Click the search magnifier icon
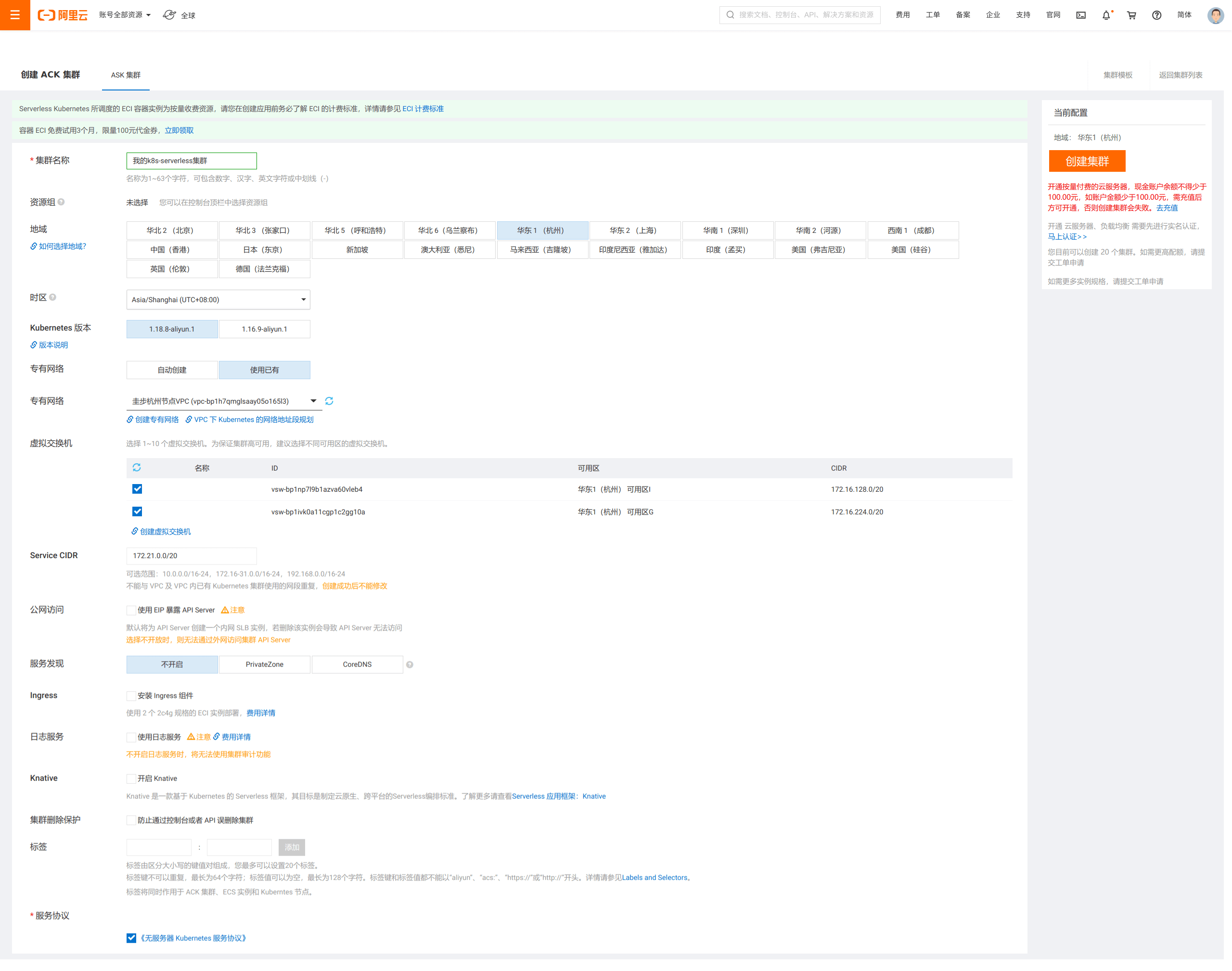The width and height of the screenshot is (1232, 971). pos(730,15)
